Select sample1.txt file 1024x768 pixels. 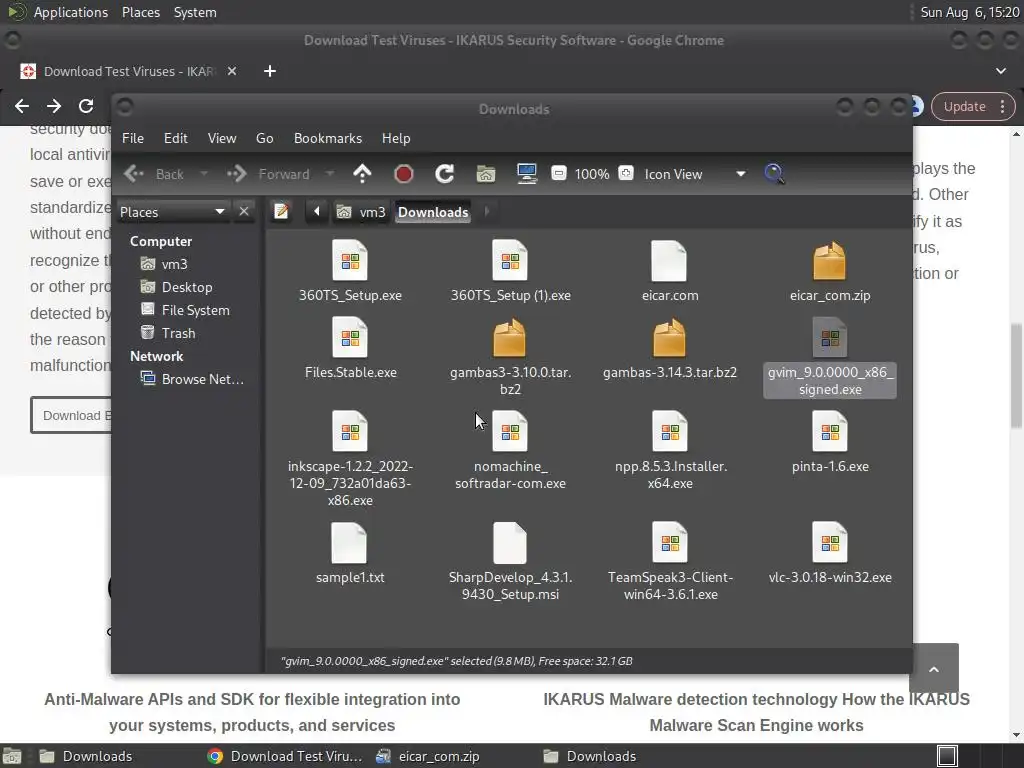click(350, 553)
